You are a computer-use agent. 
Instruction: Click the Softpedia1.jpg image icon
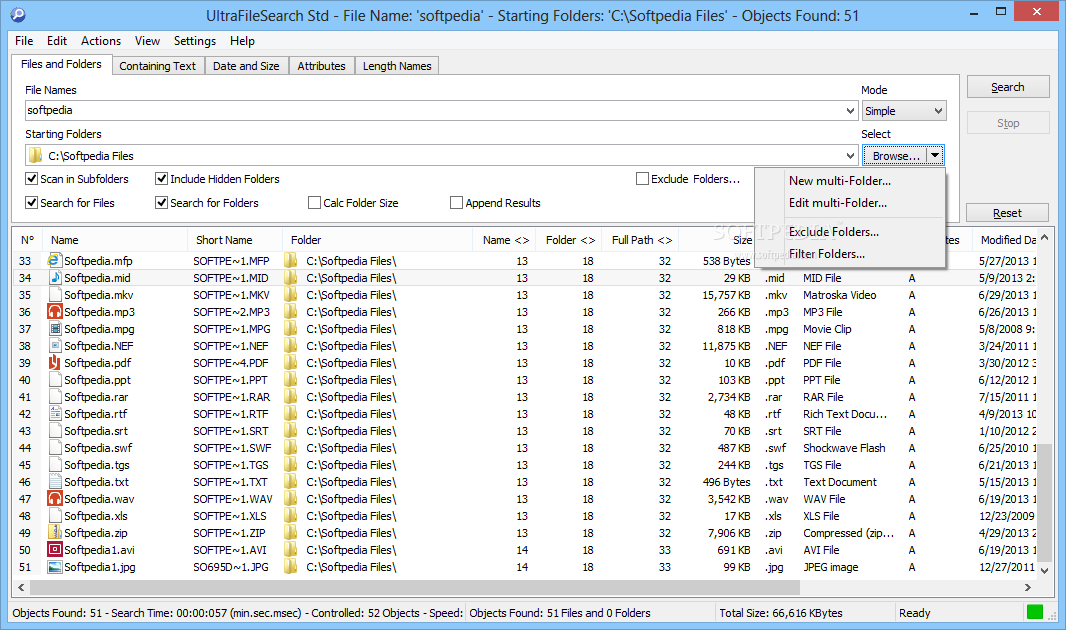pyautogui.click(x=54, y=566)
